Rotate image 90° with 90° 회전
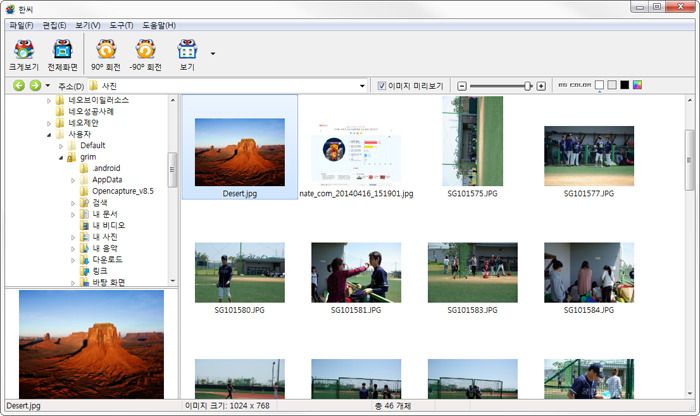 tap(106, 55)
